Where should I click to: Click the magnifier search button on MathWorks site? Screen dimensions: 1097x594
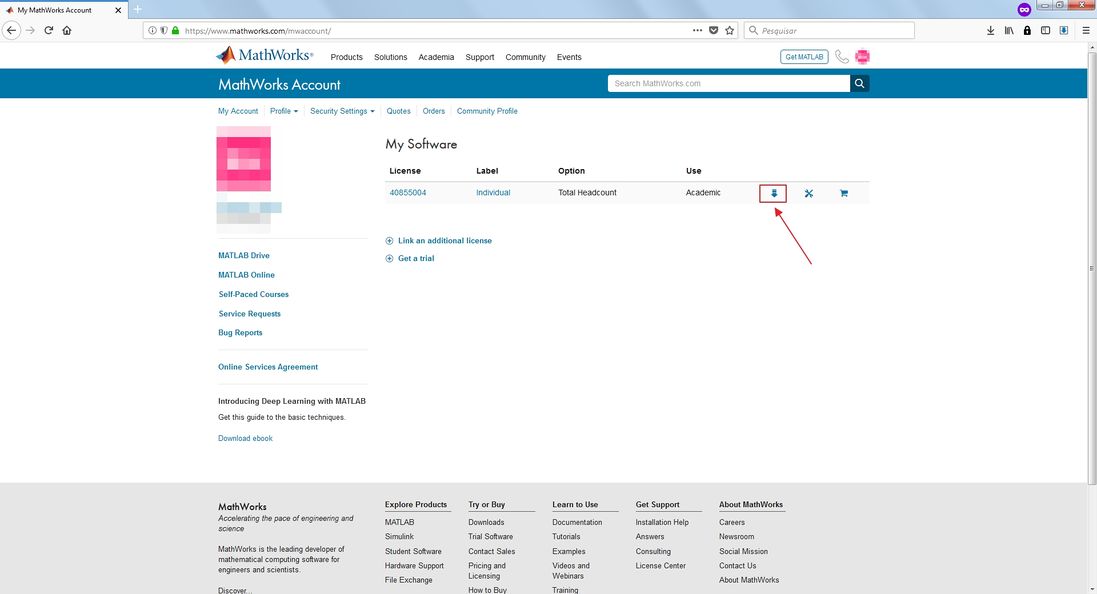860,83
